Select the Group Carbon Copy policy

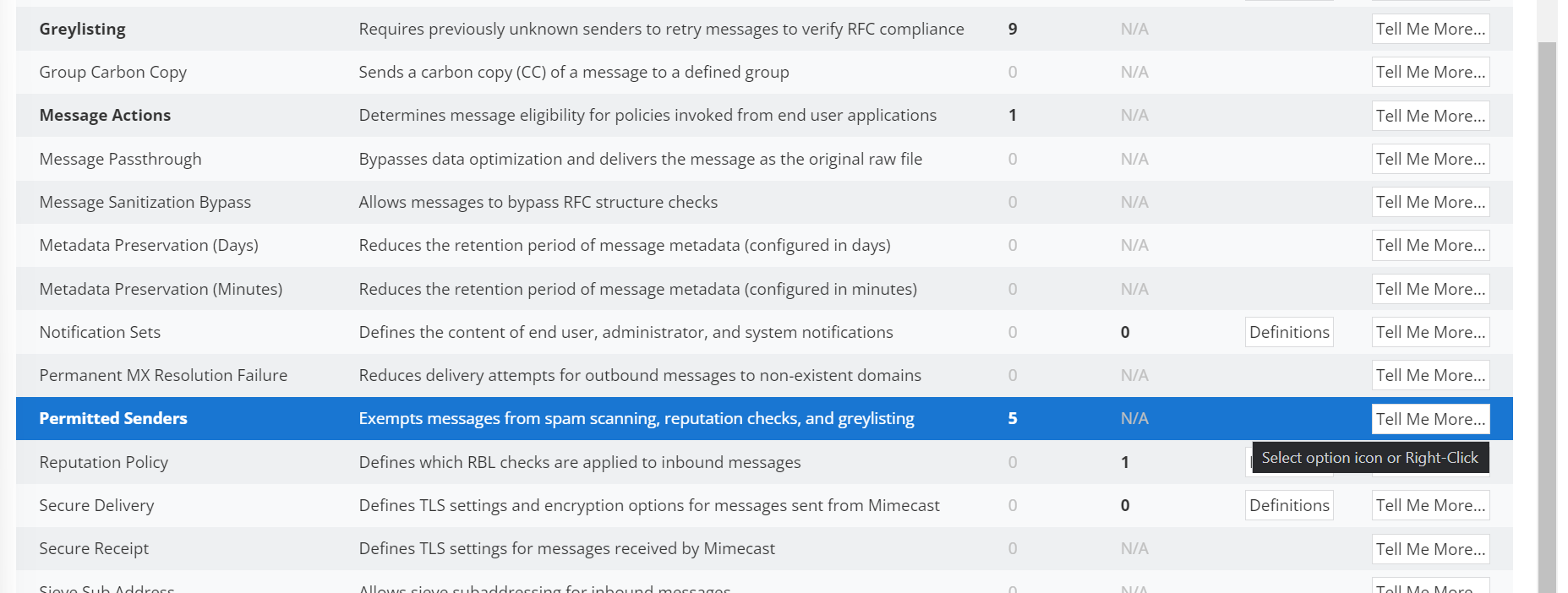[x=112, y=72]
